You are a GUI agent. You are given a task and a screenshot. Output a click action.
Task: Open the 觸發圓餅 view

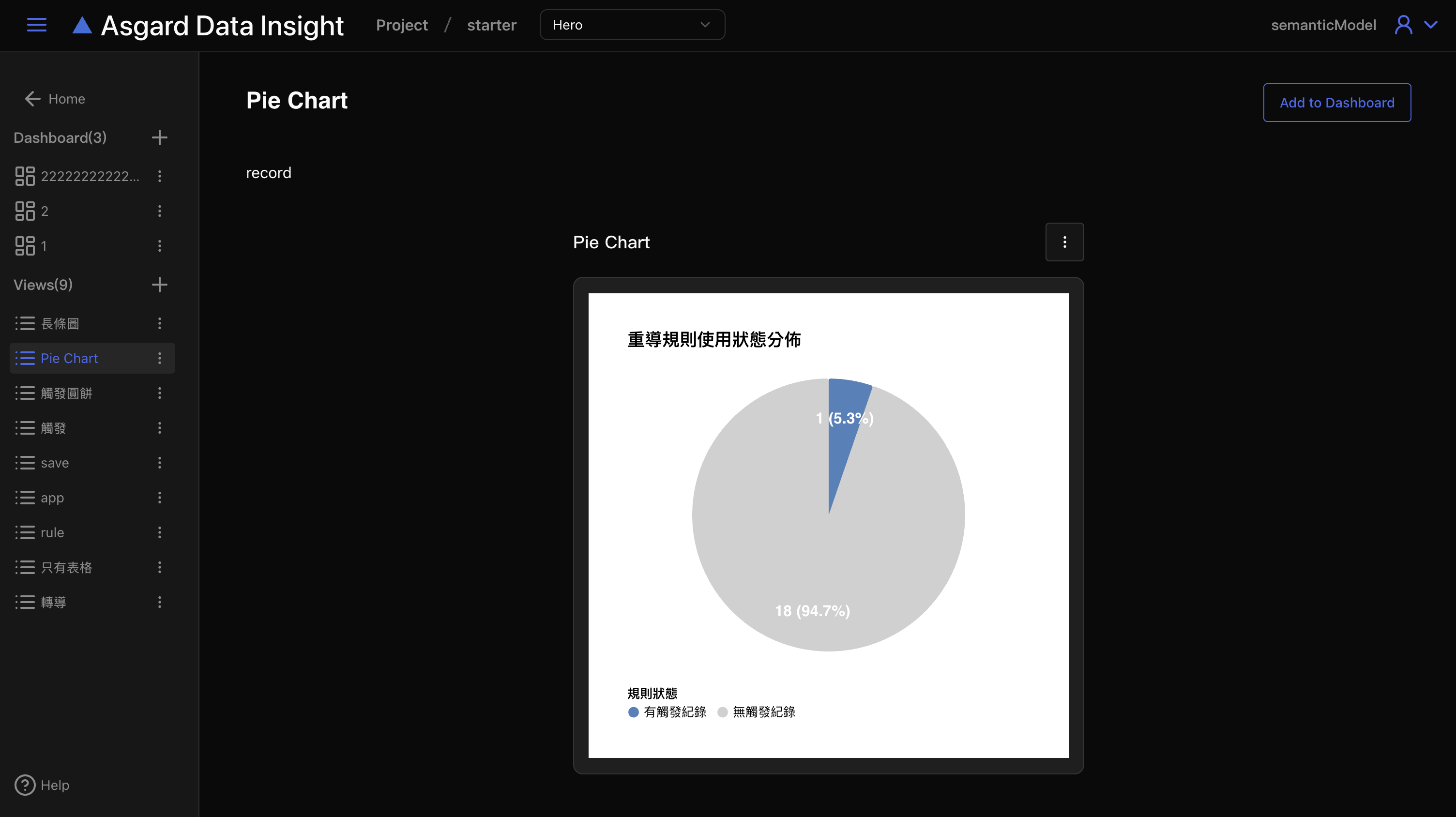pyautogui.click(x=66, y=393)
